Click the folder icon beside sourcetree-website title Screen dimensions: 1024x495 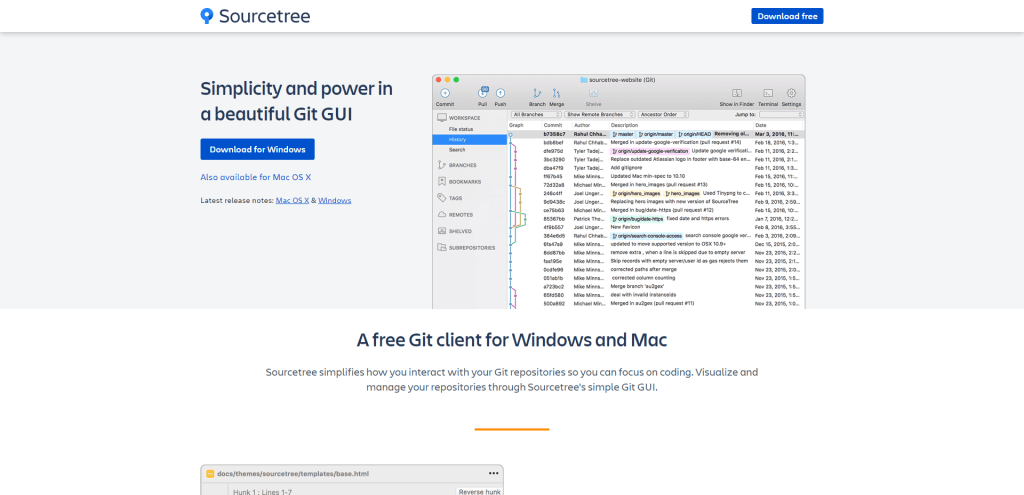click(583, 80)
